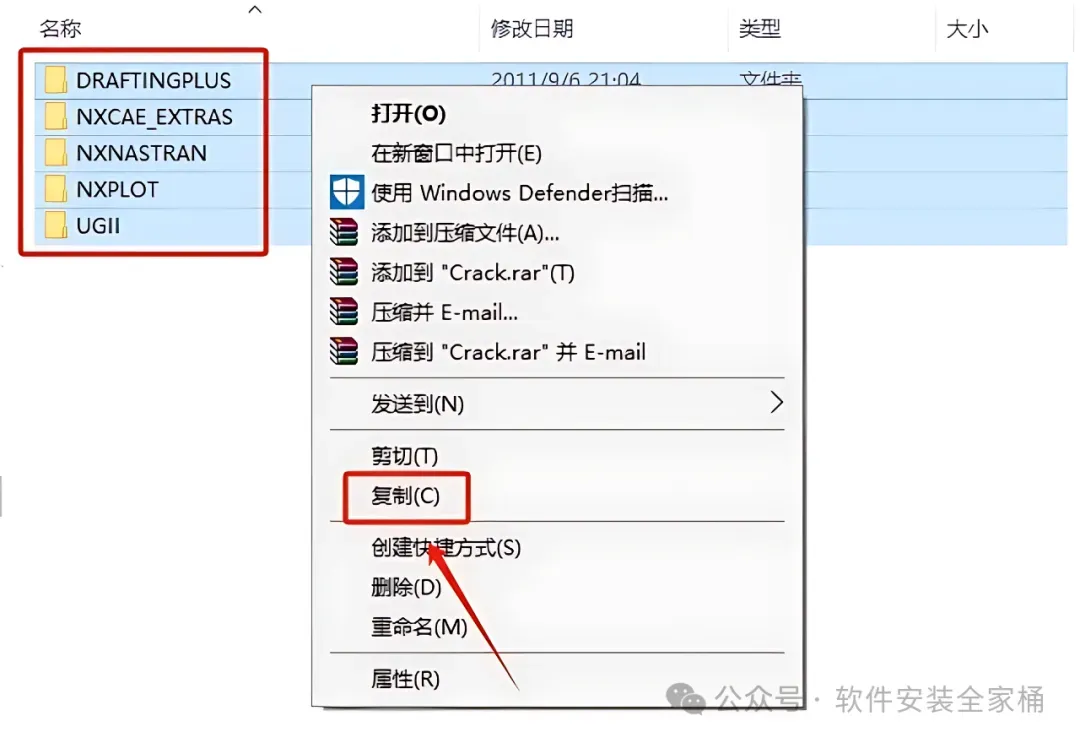The height and width of the screenshot is (743, 1080).
Task: Click the Windows Defender shield icon
Action: tap(346, 192)
